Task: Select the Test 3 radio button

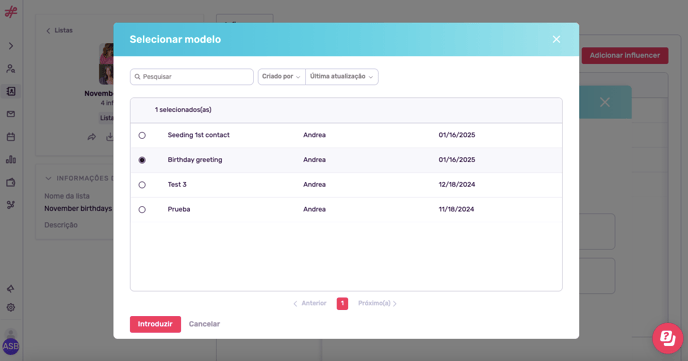Action: click(x=142, y=185)
